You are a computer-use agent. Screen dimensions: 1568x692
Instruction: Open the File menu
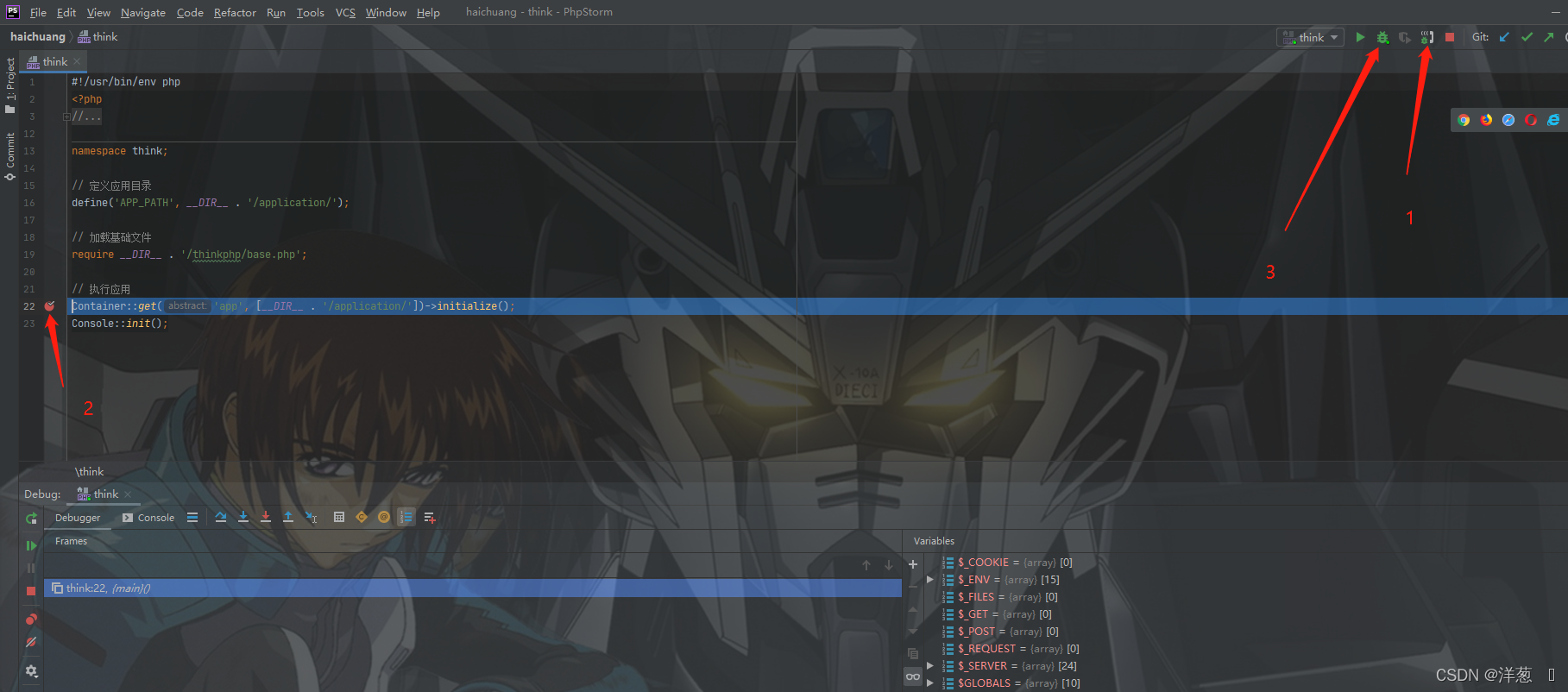point(38,12)
